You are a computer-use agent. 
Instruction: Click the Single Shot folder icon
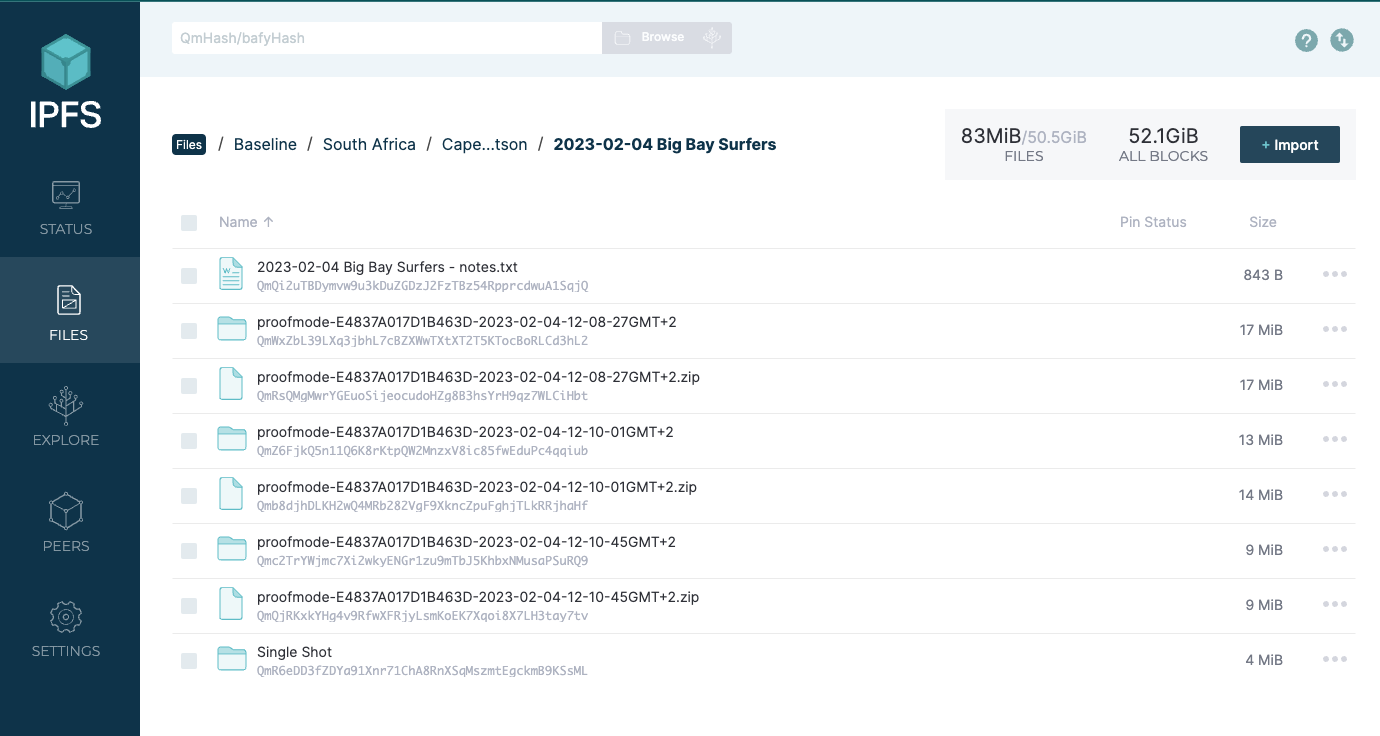point(231,660)
